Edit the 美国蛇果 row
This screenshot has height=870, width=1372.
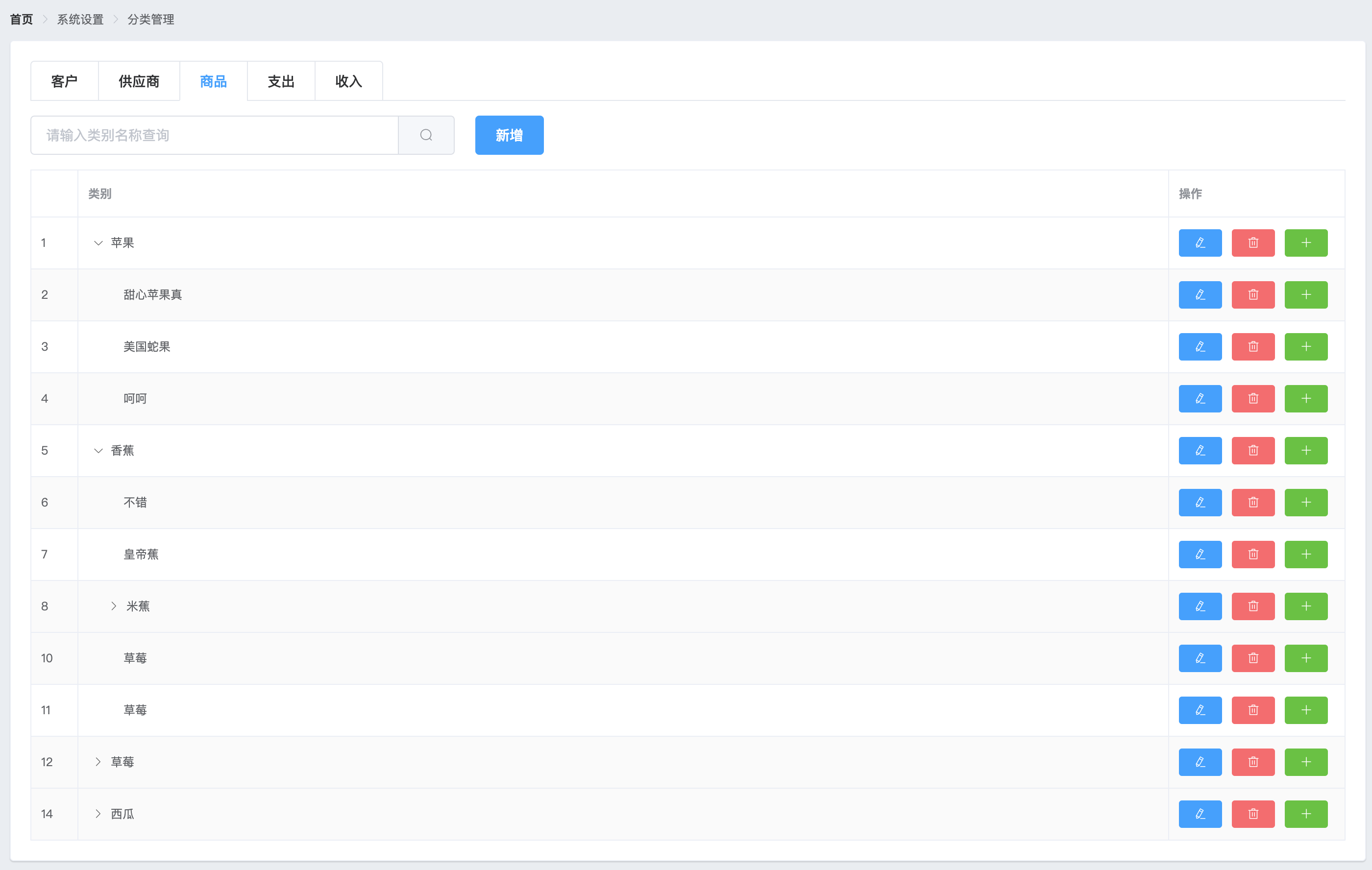point(1200,346)
